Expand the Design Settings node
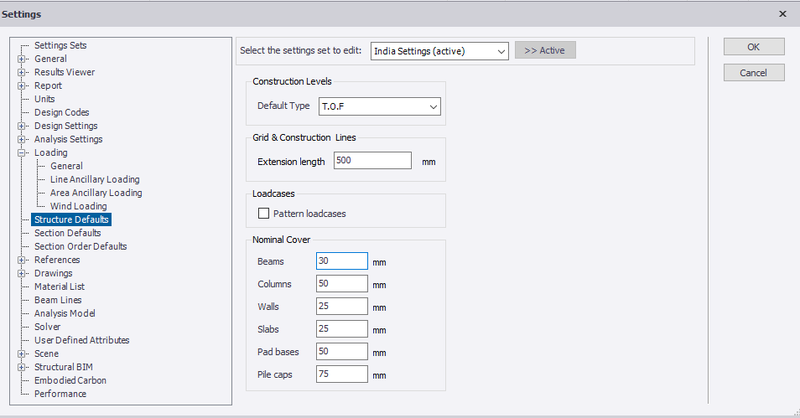Image resolution: width=800 pixels, height=418 pixels. [21, 126]
